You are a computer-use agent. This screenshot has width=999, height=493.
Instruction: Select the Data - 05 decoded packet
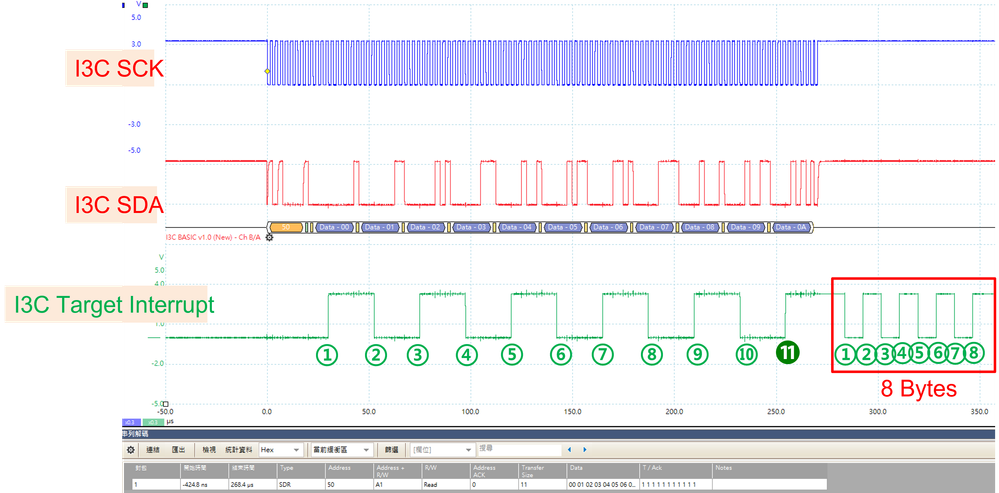[564, 227]
